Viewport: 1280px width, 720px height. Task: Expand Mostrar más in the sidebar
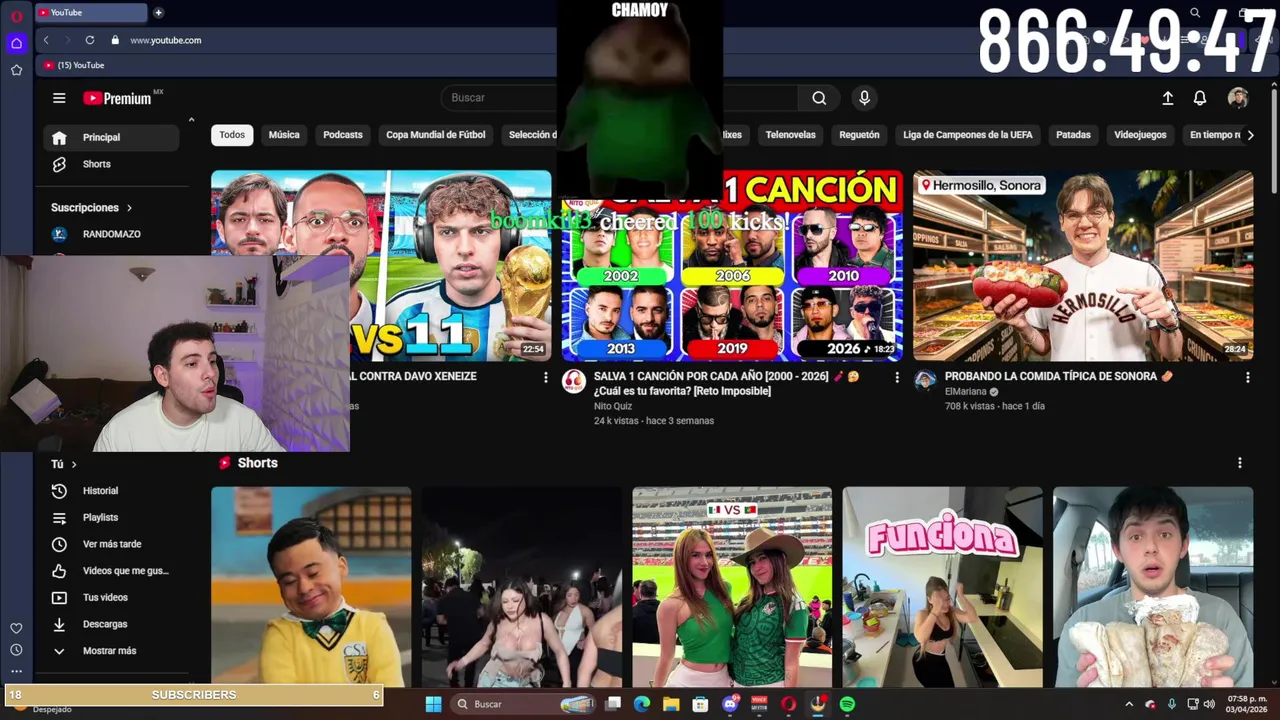pyautogui.click(x=111, y=651)
